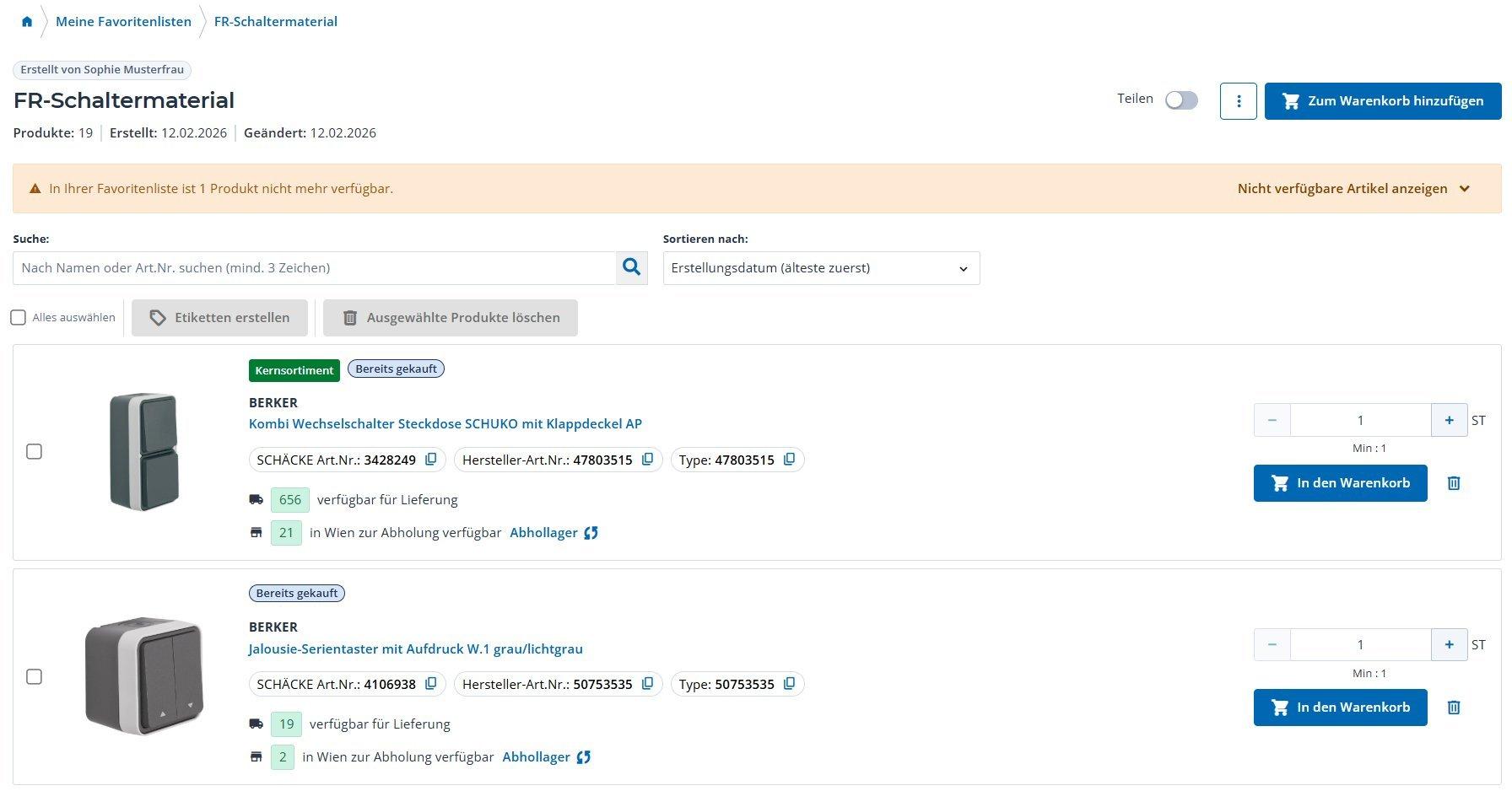Increase quantity of Kombi Wechselschalter
Viewport: 1512px width, 791px height.
[1449, 420]
